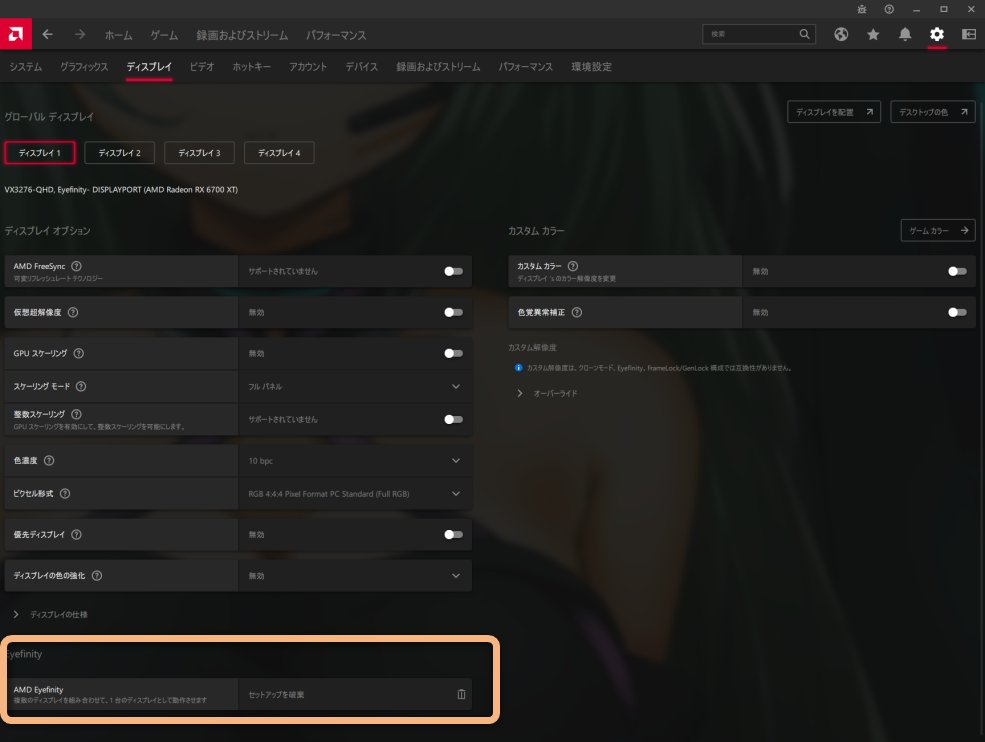Image resolution: width=985 pixels, height=742 pixels.
Task: Enable the カスタム カラー switch
Action: pos(956,270)
